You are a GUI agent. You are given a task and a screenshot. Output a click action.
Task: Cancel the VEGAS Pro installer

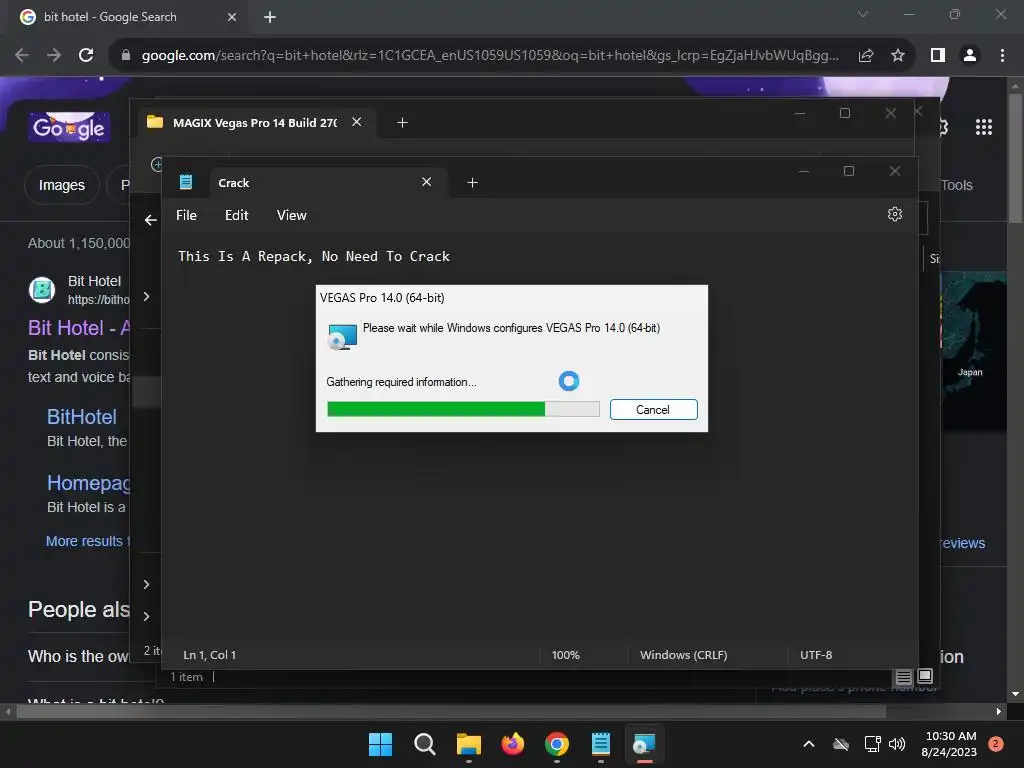[x=653, y=409]
